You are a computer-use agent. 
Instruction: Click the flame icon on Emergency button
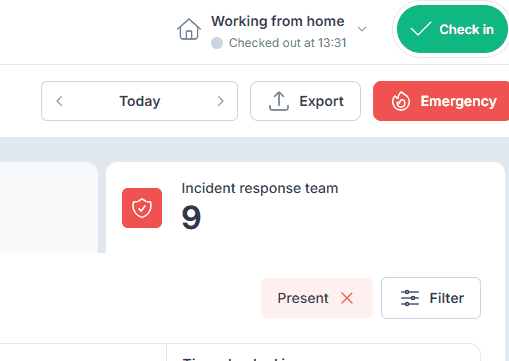point(401,101)
